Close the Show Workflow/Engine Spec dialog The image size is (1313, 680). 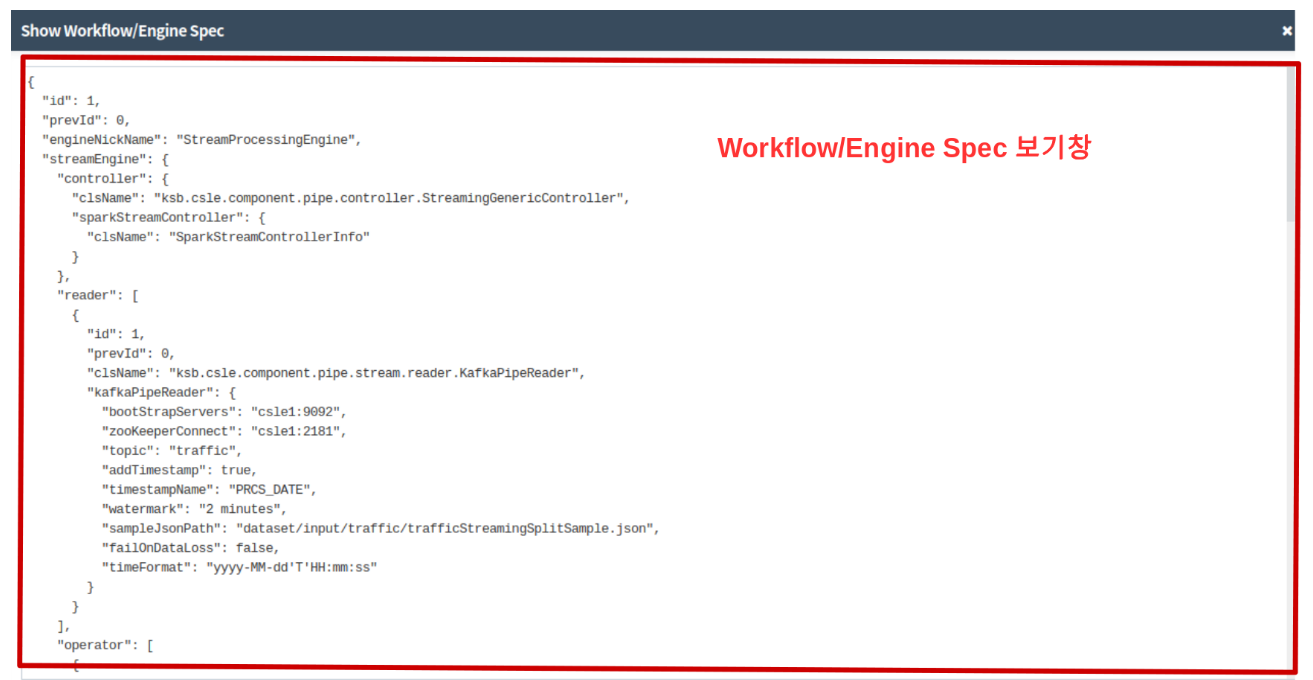1287,31
